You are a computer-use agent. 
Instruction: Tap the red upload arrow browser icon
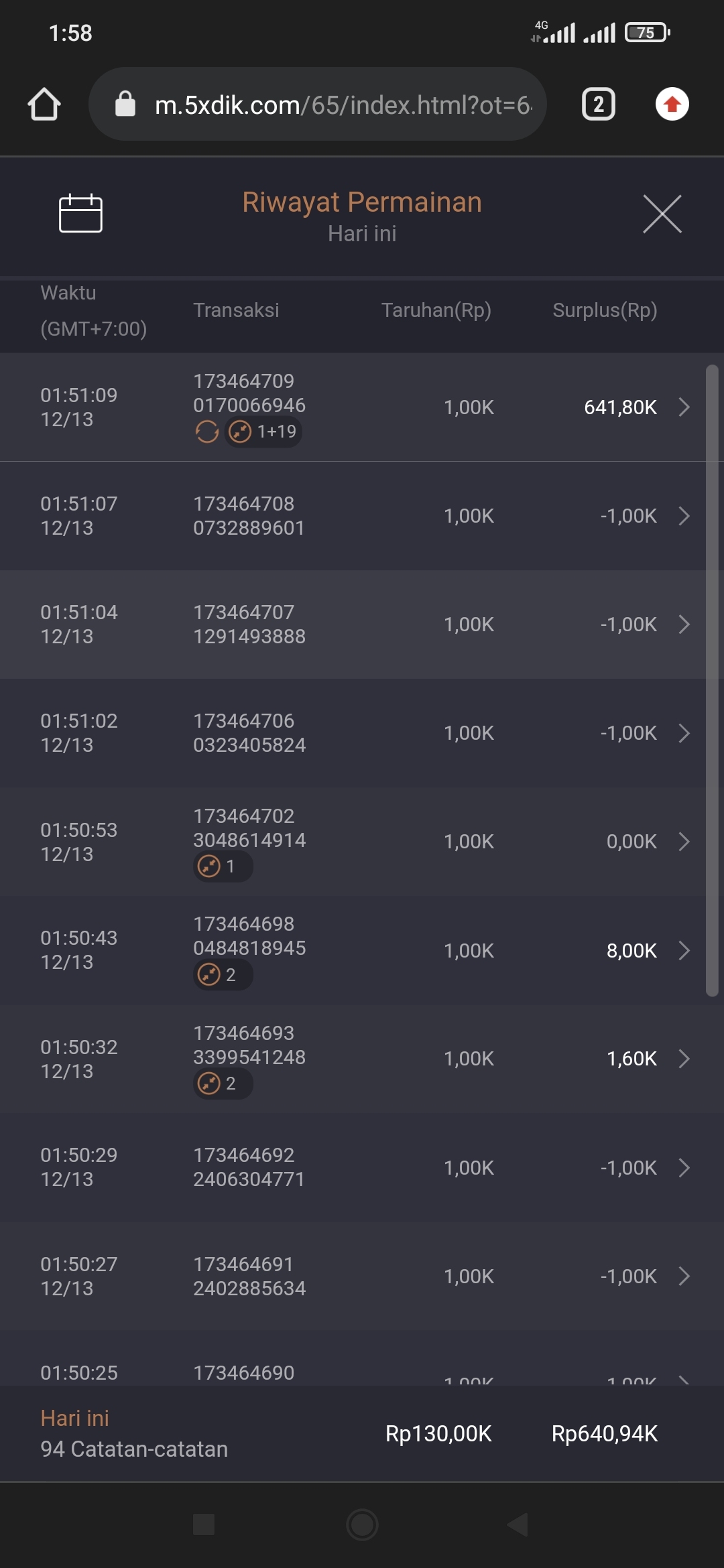pyautogui.click(x=672, y=105)
